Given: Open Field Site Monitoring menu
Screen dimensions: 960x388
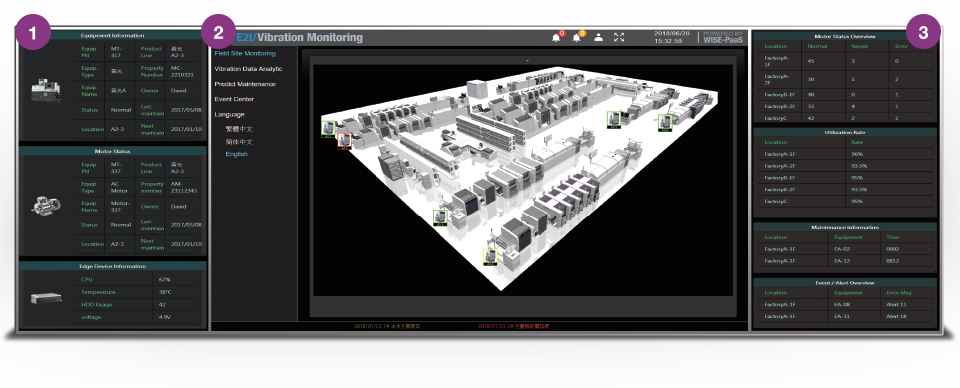Looking at the screenshot, I should 245,53.
